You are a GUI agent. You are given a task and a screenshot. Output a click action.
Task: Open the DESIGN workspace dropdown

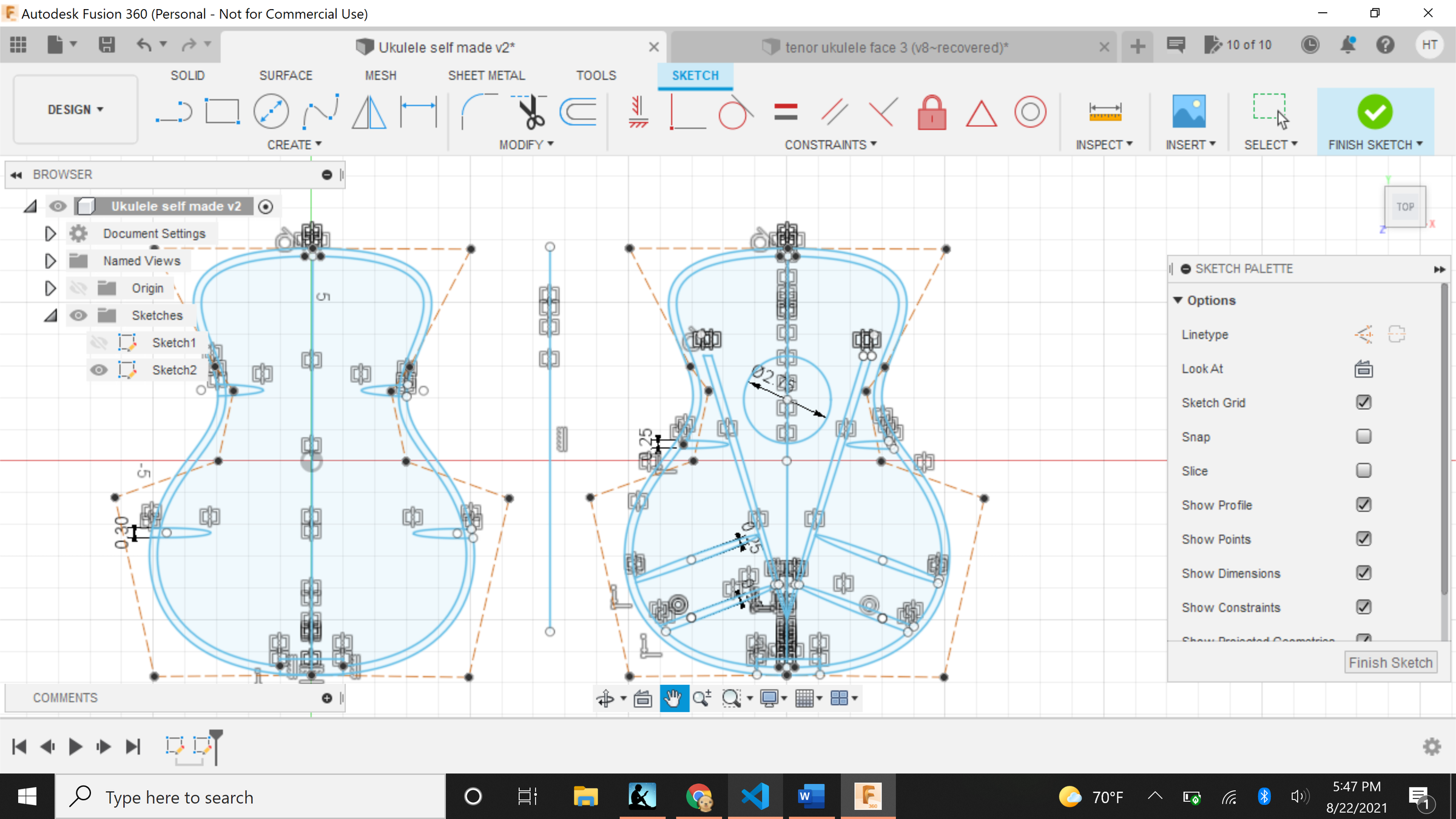tap(75, 110)
